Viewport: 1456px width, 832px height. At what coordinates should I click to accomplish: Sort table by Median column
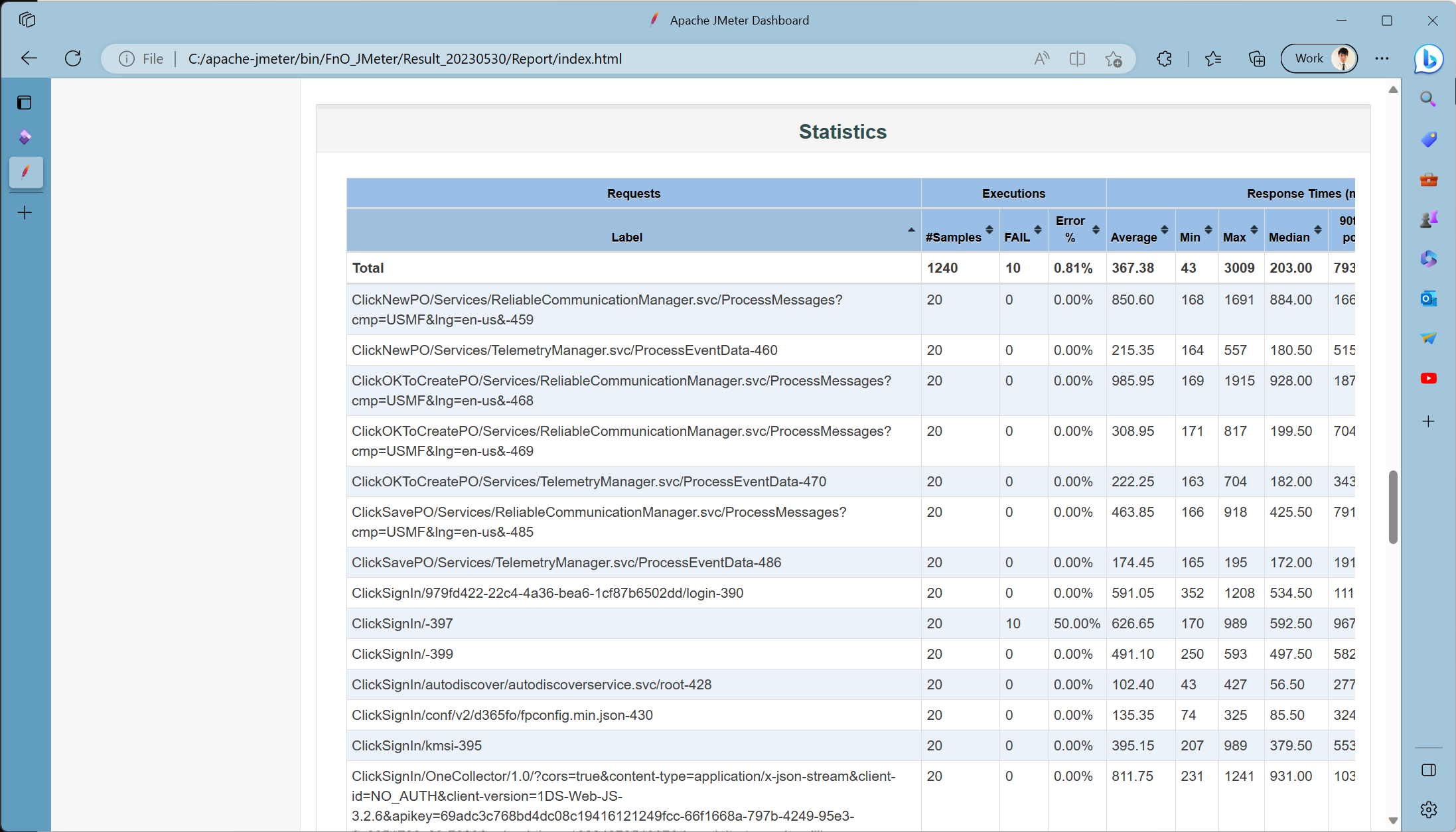[1296, 230]
